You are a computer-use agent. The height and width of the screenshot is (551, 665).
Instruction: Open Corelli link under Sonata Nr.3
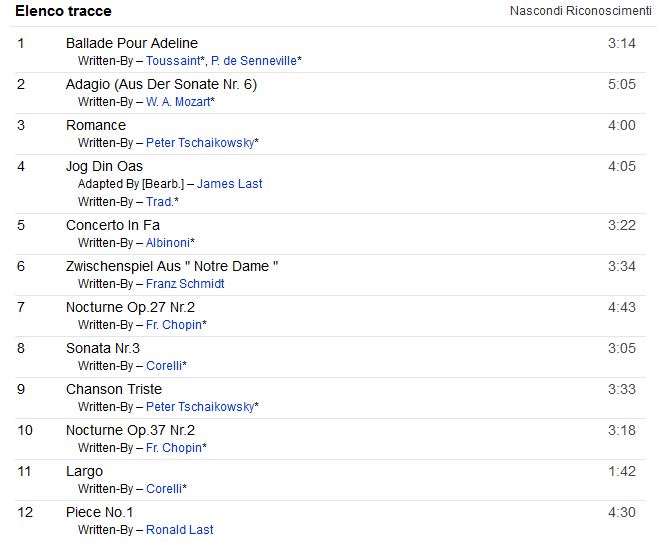(x=164, y=365)
